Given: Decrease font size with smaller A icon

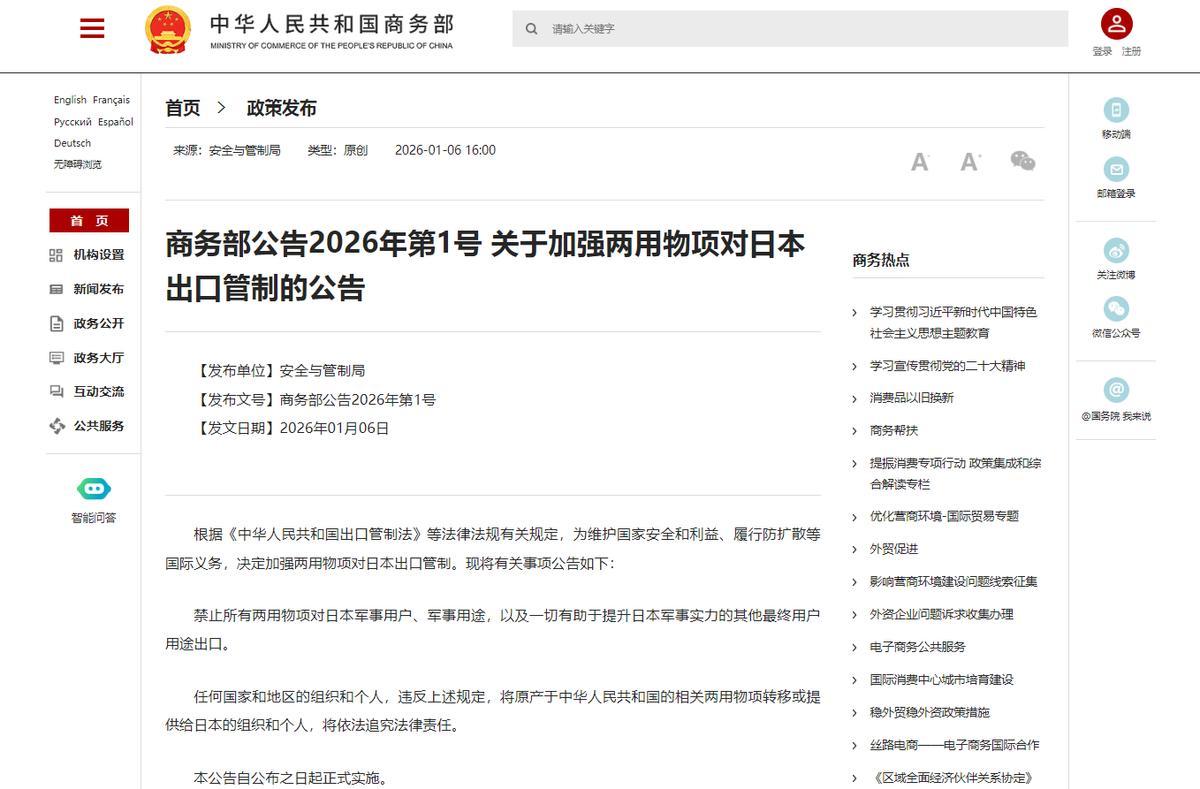Looking at the screenshot, I should (x=920, y=162).
